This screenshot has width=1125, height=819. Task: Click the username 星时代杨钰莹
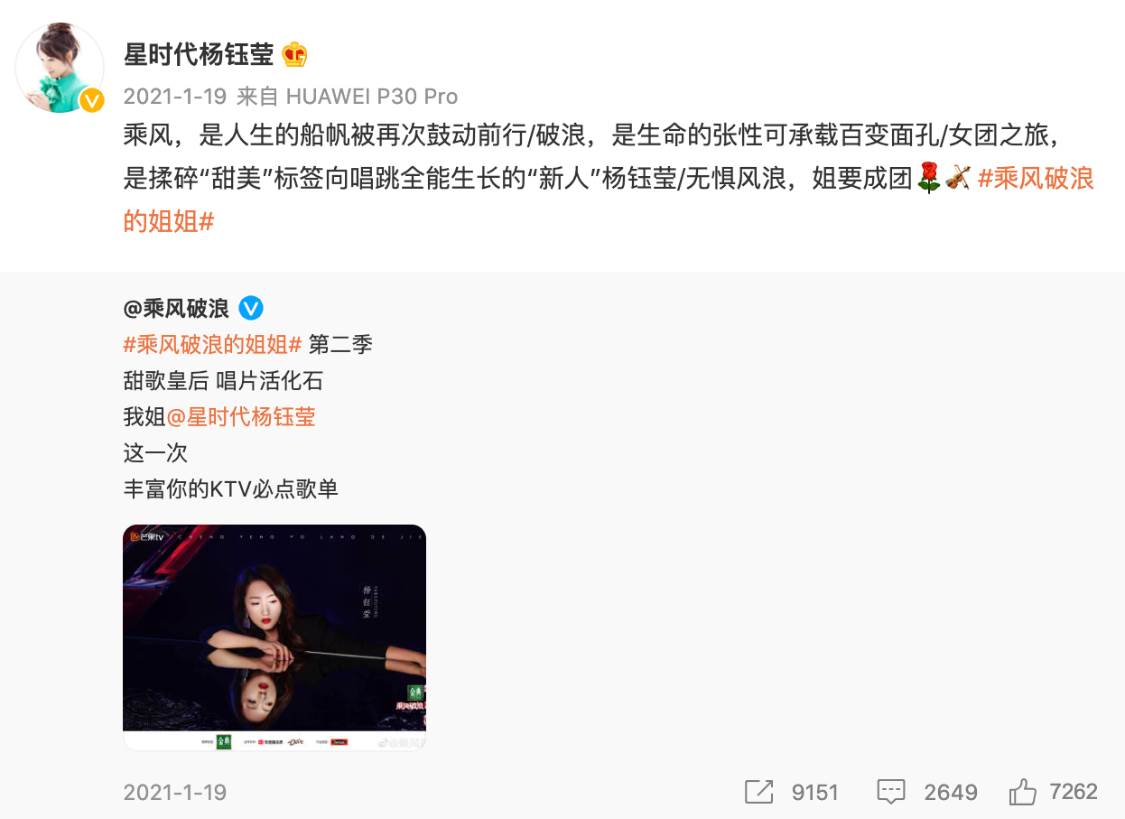199,55
